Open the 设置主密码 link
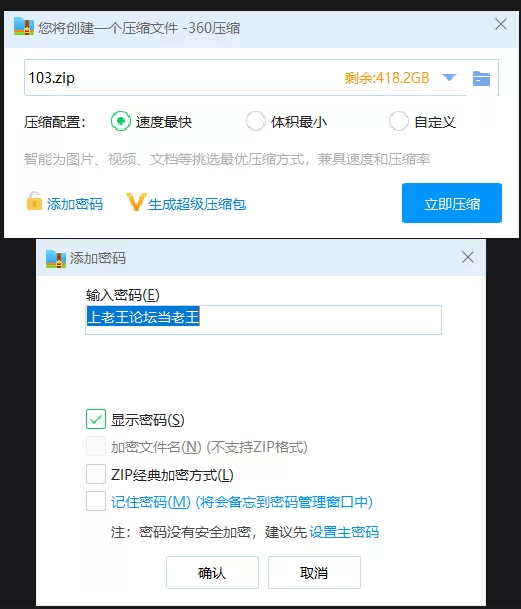The height and width of the screenshot is (609, 521). 344,532
